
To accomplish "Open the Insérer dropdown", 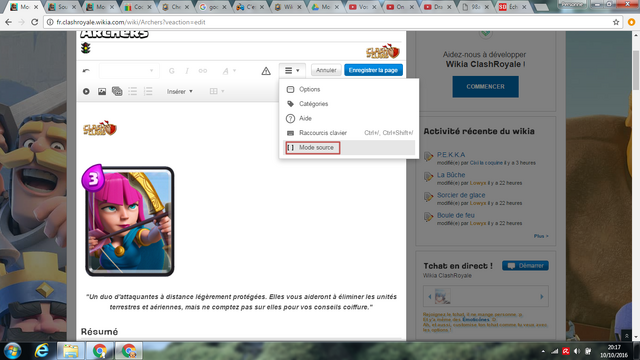I will click(180, 91).
